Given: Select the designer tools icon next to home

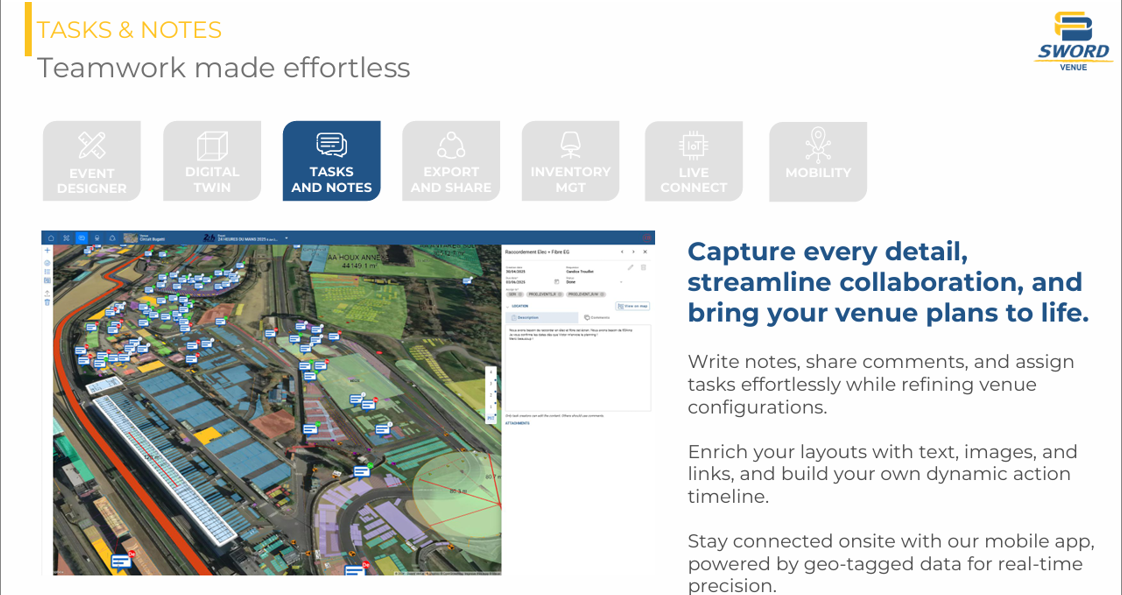Looking at the screenshot, I should point(67,238).
